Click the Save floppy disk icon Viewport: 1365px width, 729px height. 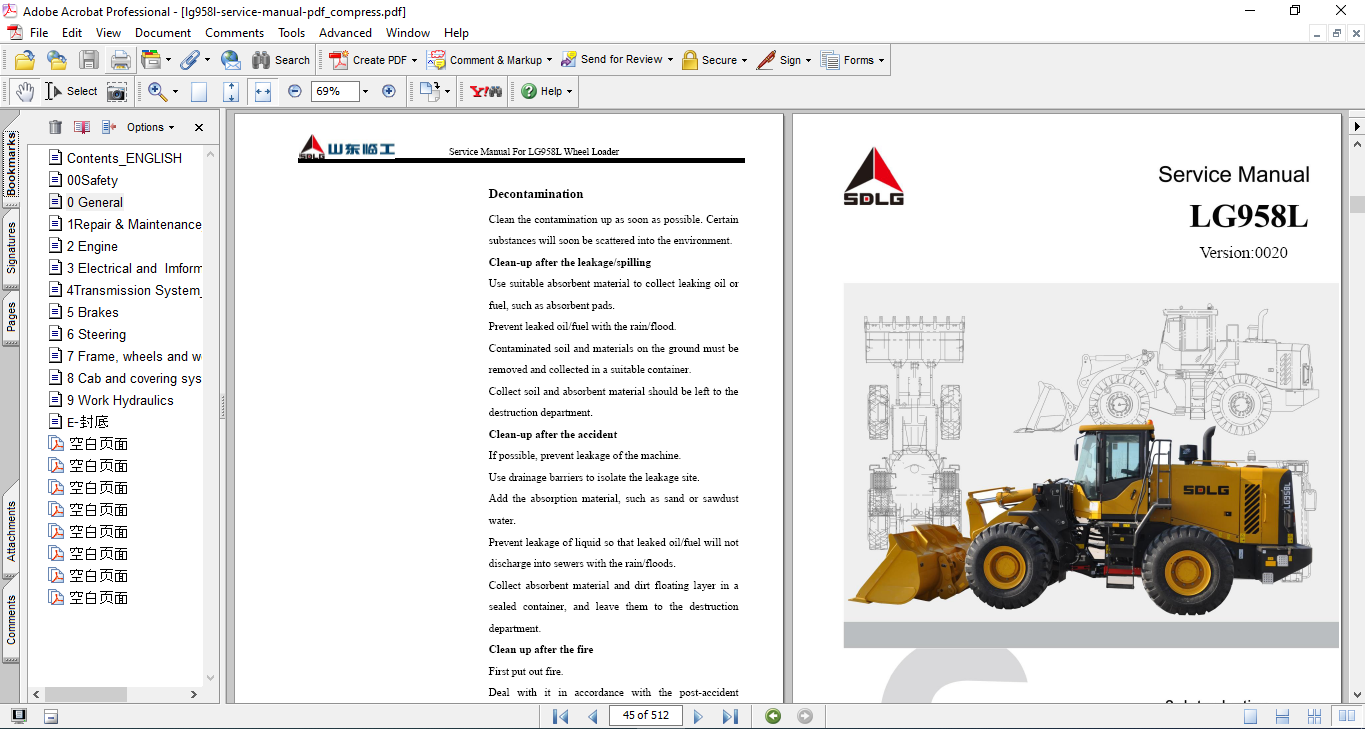point(89,60)
